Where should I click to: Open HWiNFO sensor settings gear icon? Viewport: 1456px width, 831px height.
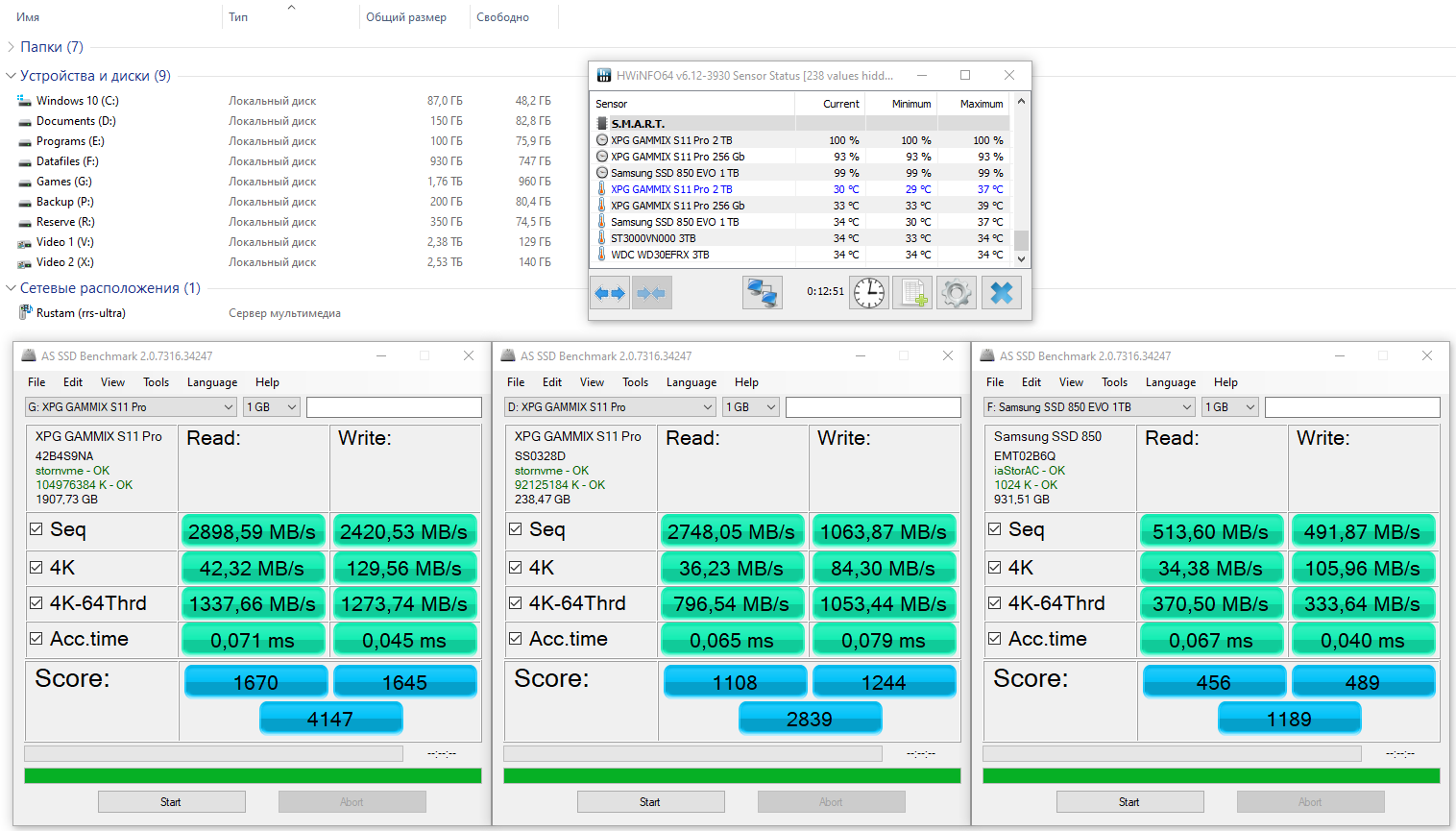tap(957, 293)
